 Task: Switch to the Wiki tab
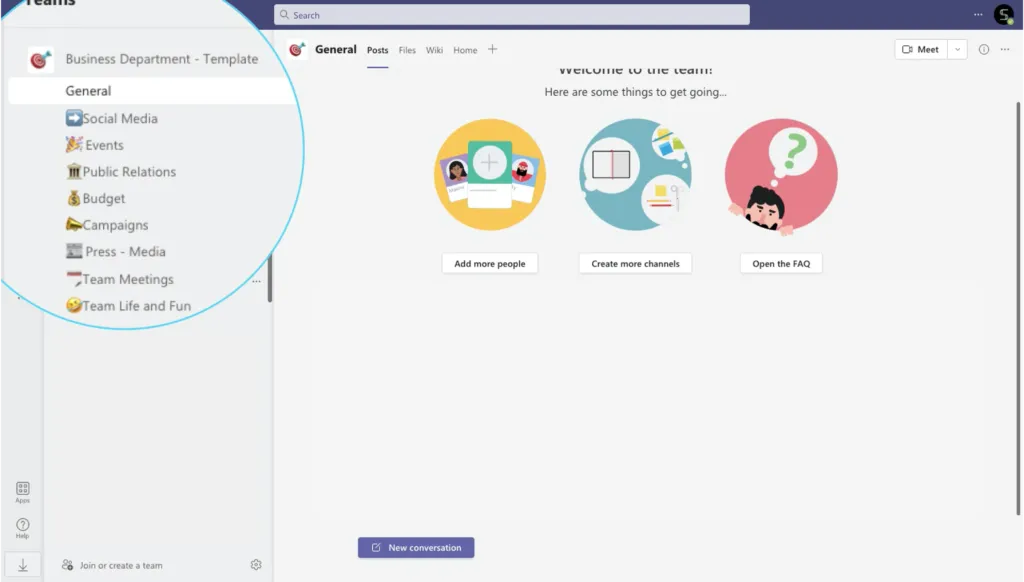434,50
